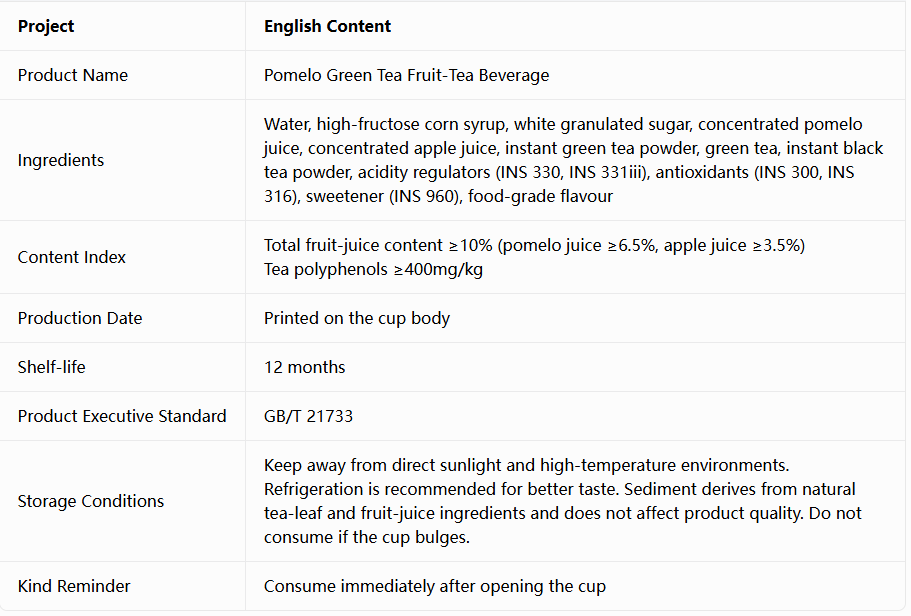Click the ingredients list starting with Water

tap(573, 160)
